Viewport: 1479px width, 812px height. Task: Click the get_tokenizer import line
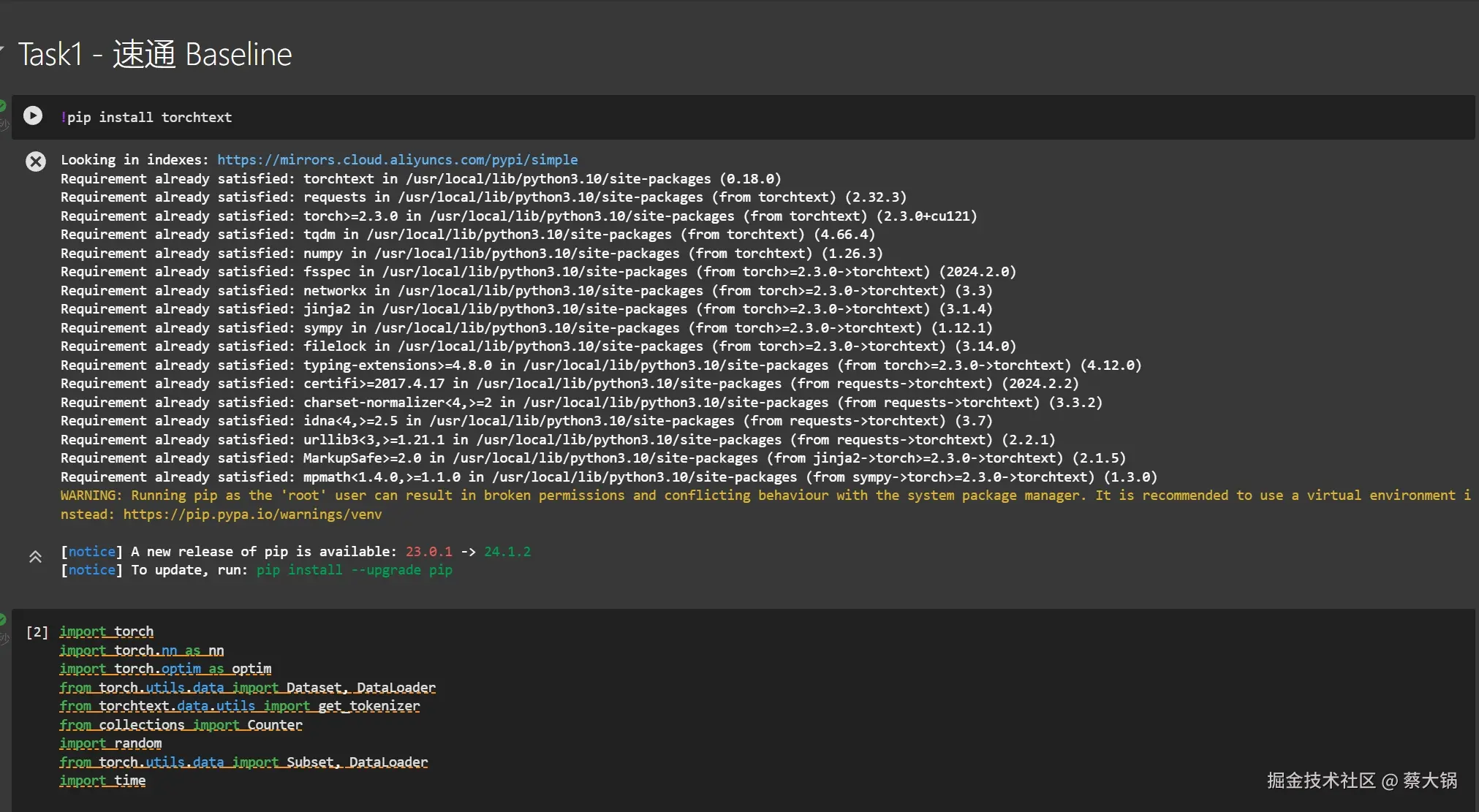click(x=240, y=706)
